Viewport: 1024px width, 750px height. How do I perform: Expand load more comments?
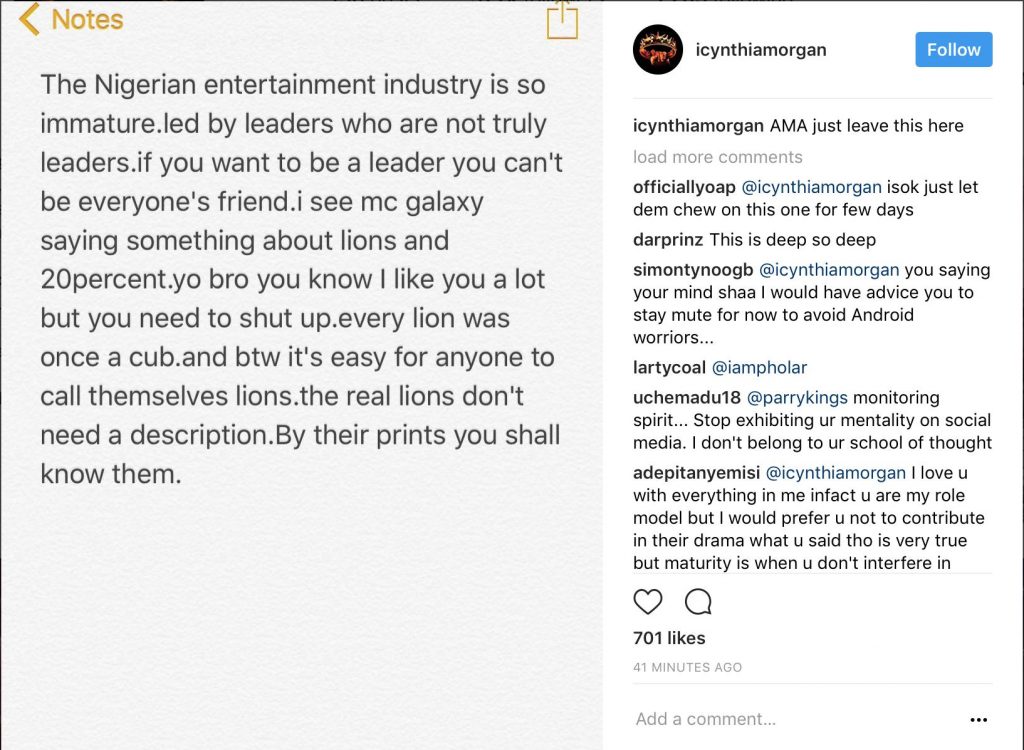coord(717,157)
